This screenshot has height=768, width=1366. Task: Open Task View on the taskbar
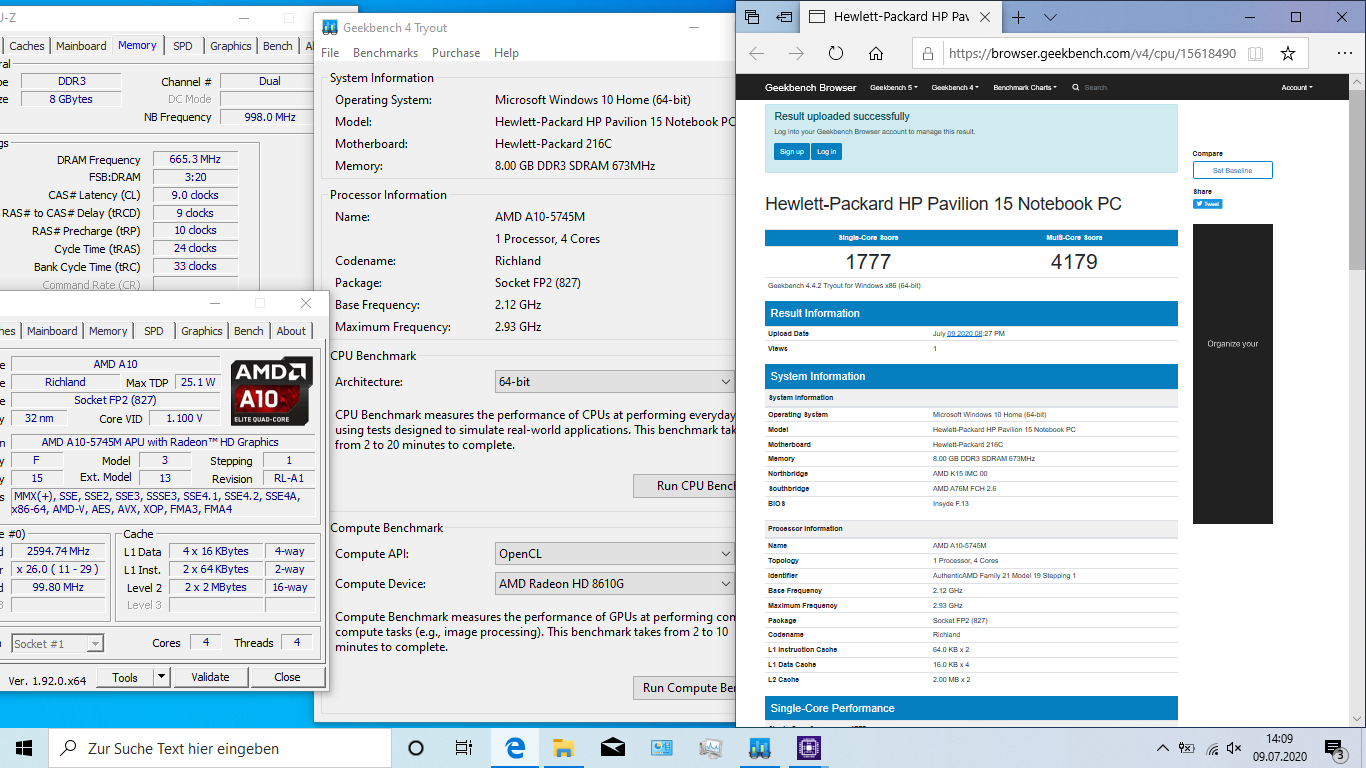(464, 748)
